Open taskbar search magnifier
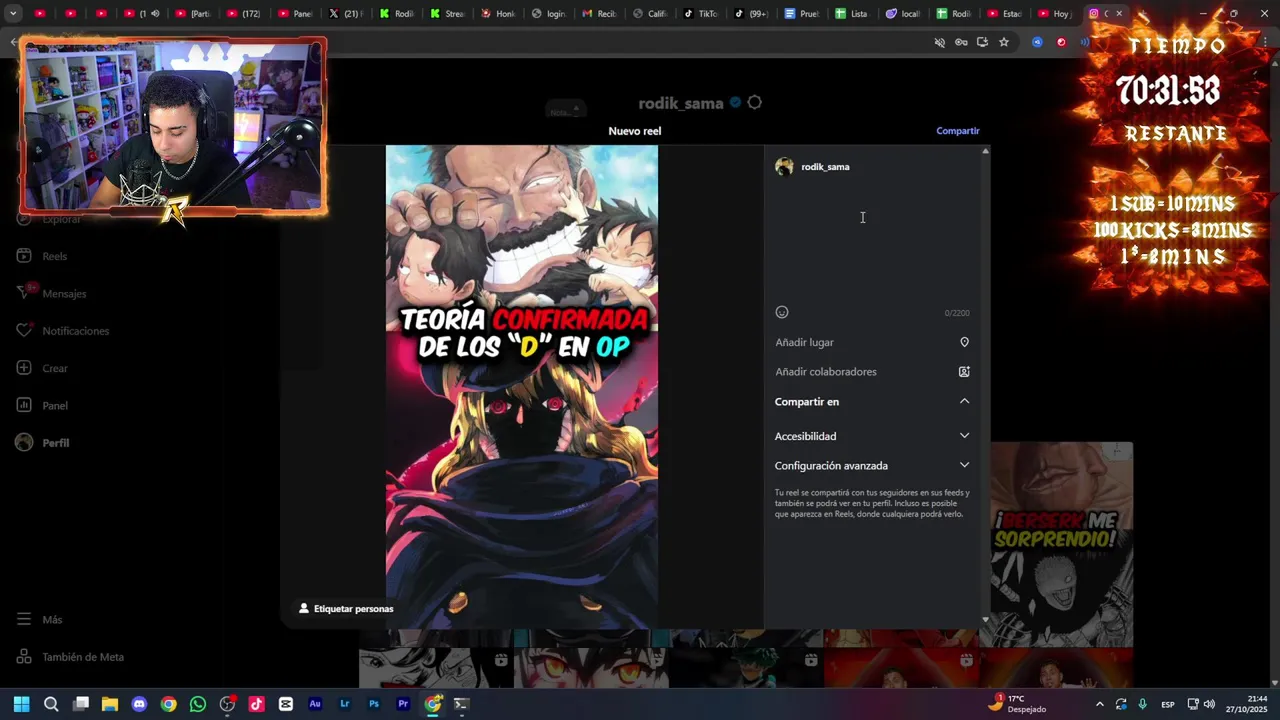 (51, 704)
